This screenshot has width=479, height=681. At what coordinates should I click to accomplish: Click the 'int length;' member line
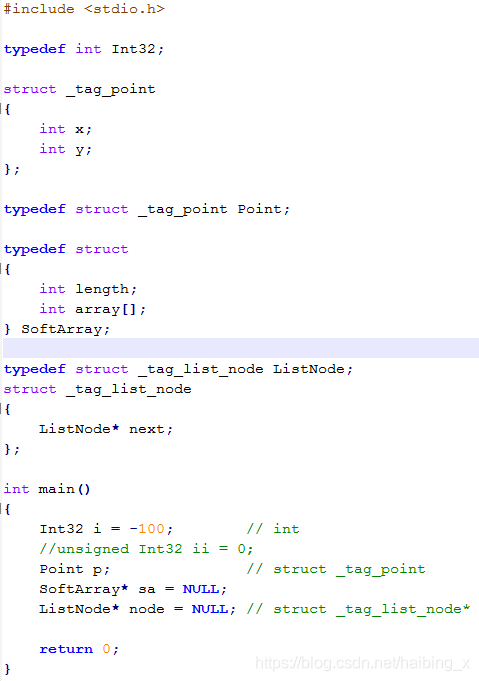[x=88, y=289]
